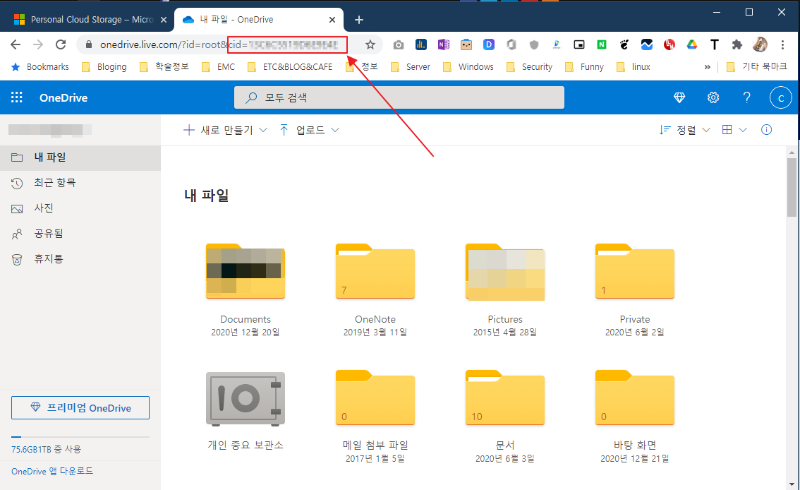800x490 pixels.
Task: Click the camera extension icon
Action: coord(398,45)
